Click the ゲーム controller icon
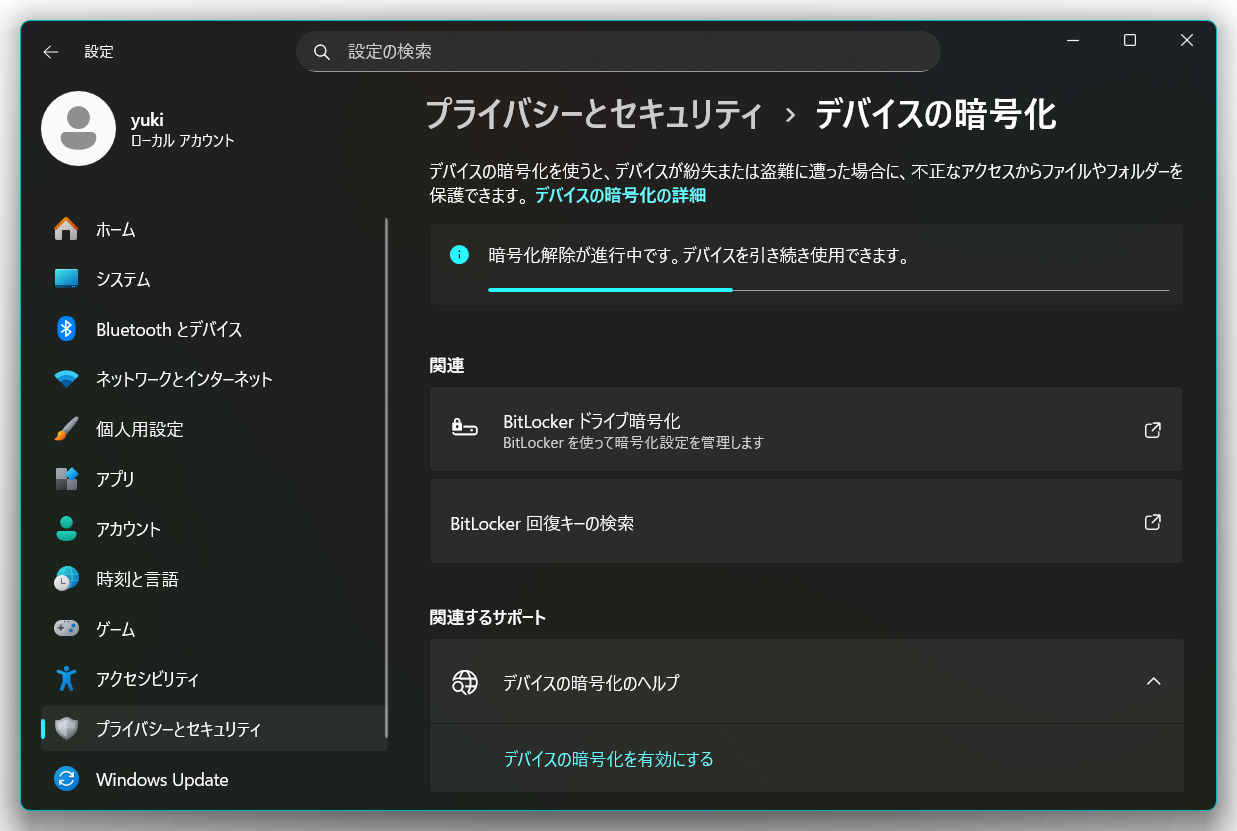1237x831 pixels. click(66, 629)
